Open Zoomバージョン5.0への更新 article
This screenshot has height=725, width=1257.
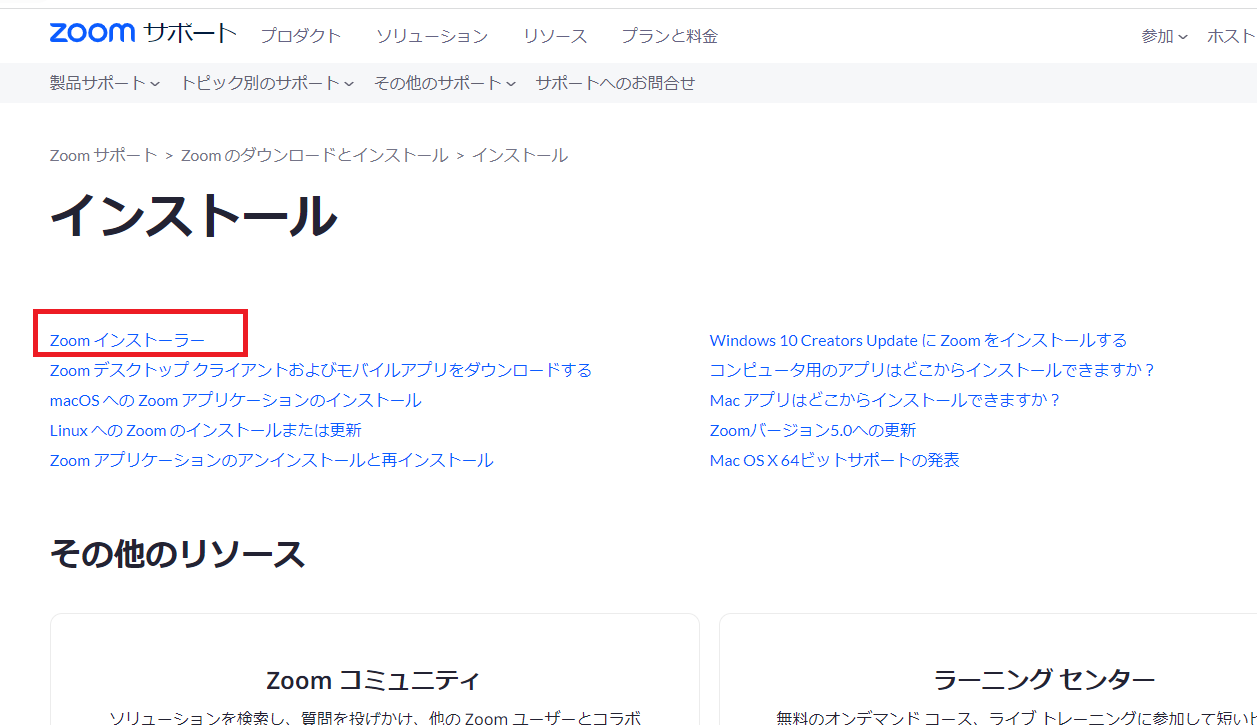coord(812,430)
